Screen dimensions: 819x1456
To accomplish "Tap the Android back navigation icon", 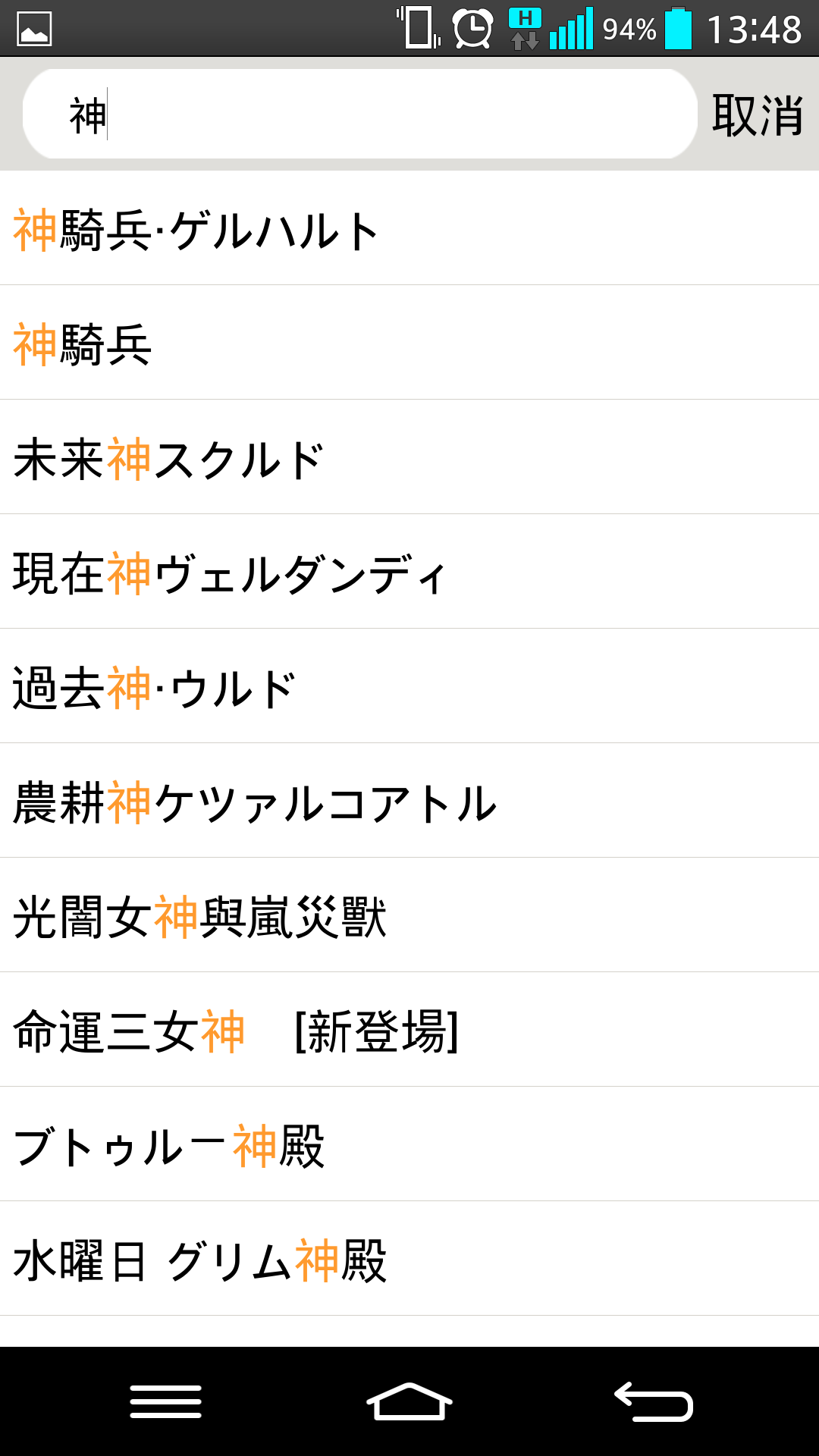I will 654,1401.
